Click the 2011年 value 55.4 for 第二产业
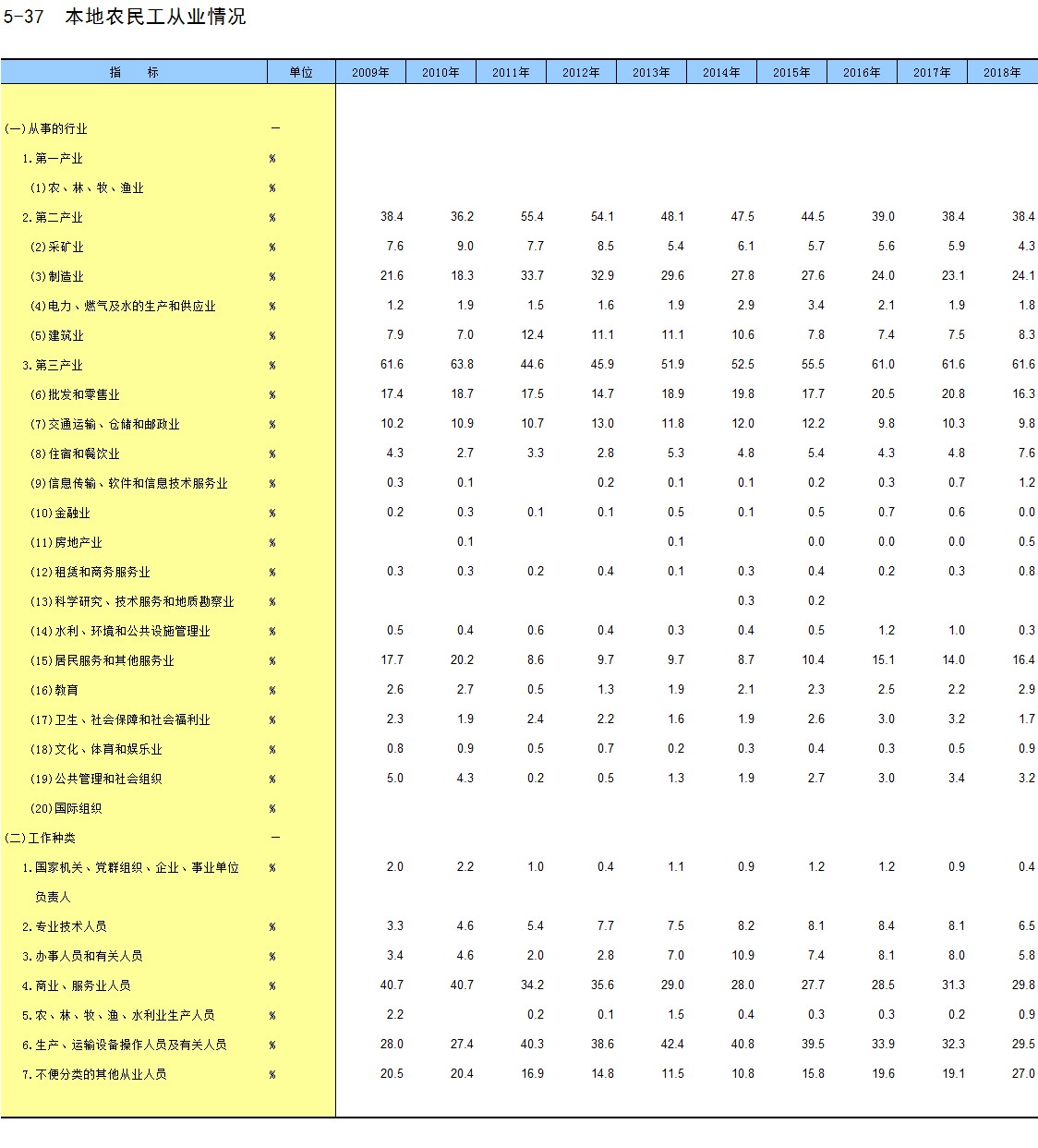 click(x=532, y=217)
